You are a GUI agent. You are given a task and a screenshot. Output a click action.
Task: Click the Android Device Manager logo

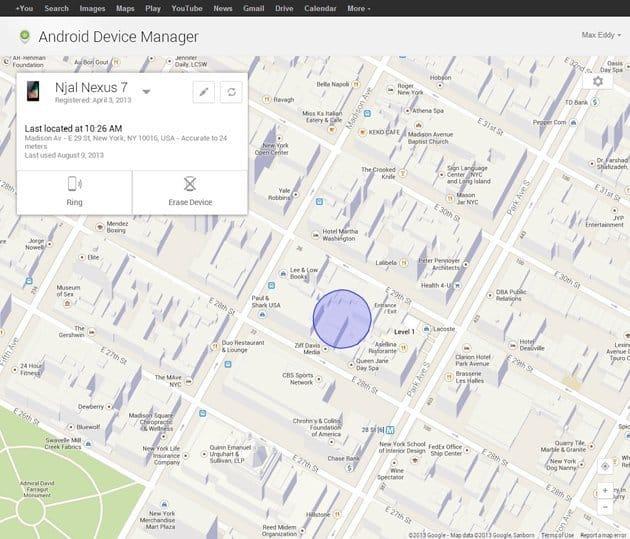tap(25, 37)
